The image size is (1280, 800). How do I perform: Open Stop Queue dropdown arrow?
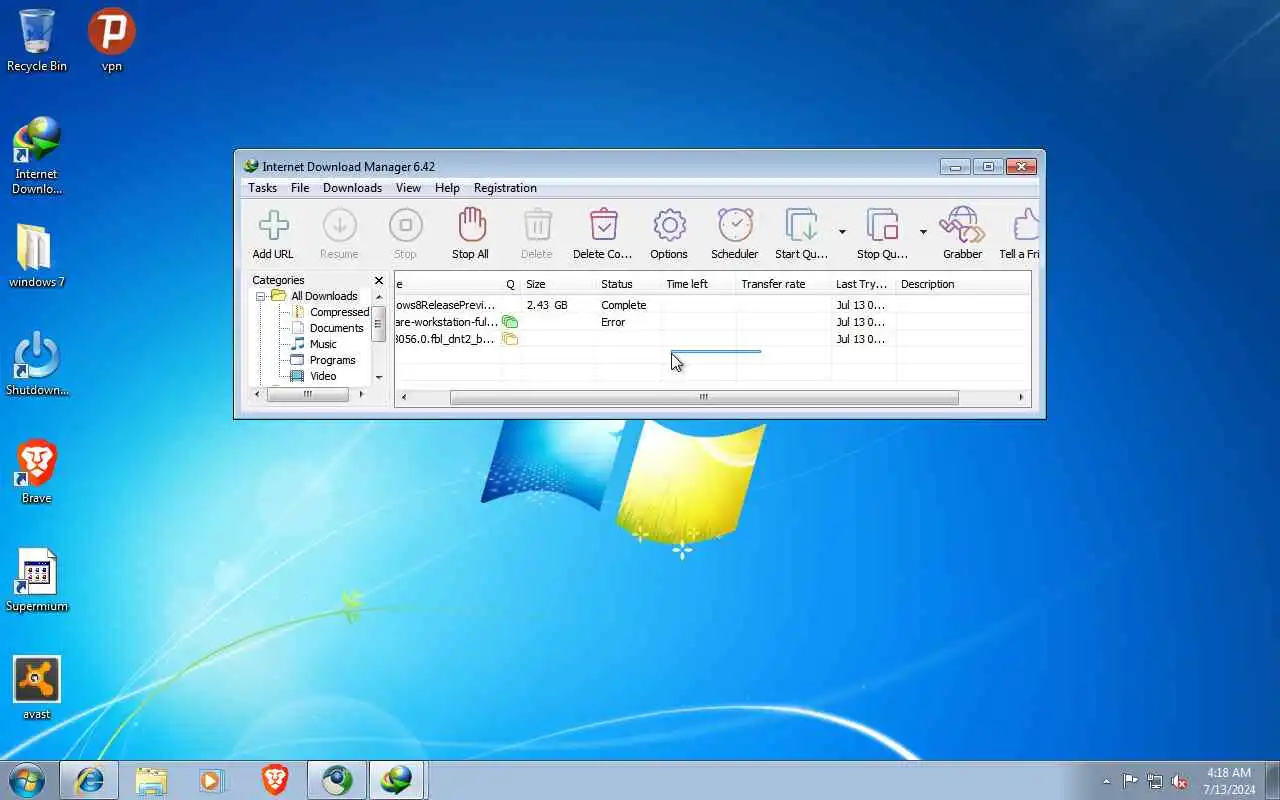coord(923,232)
